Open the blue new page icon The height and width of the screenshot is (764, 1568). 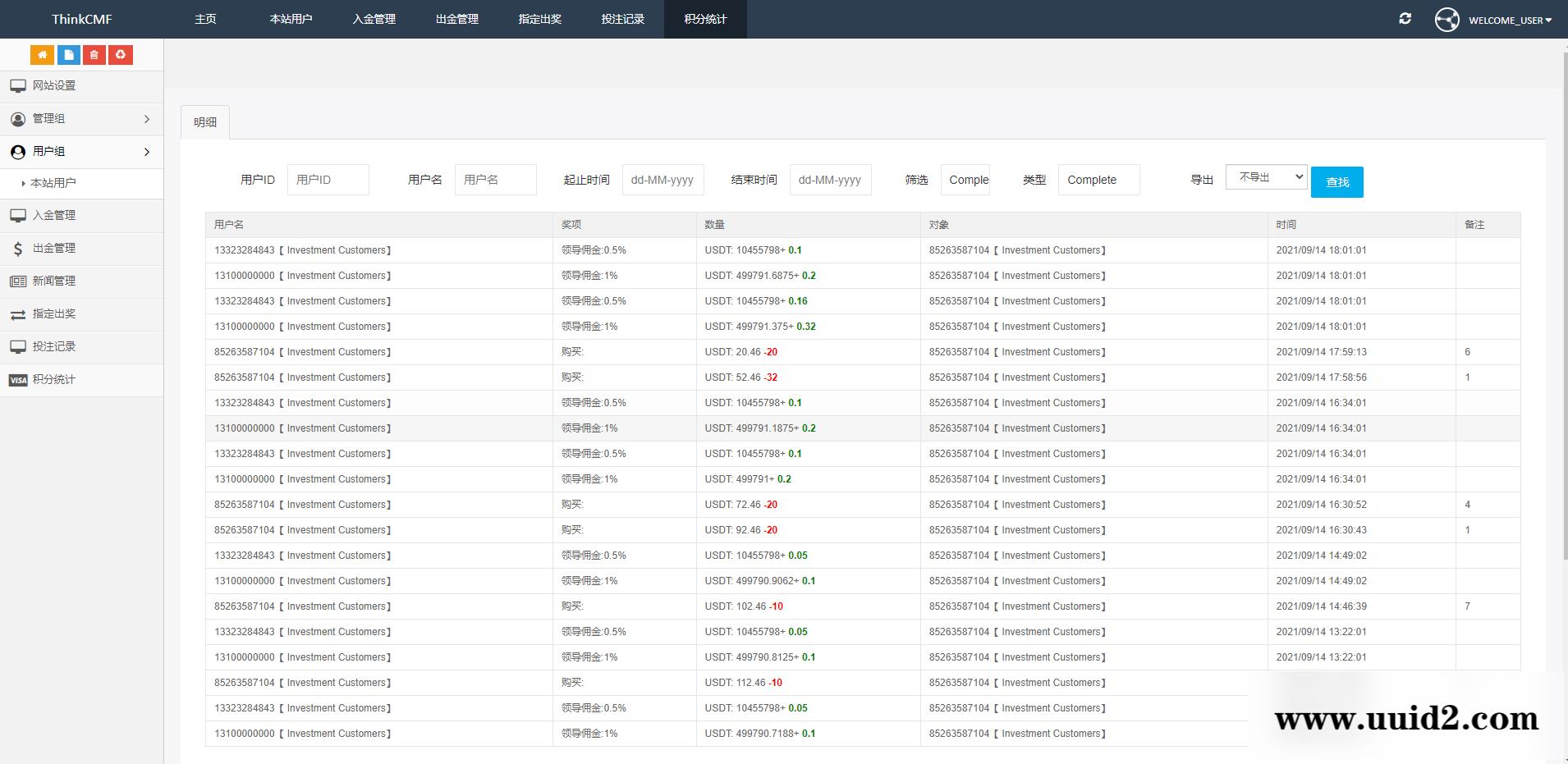(x=68, y=54)
